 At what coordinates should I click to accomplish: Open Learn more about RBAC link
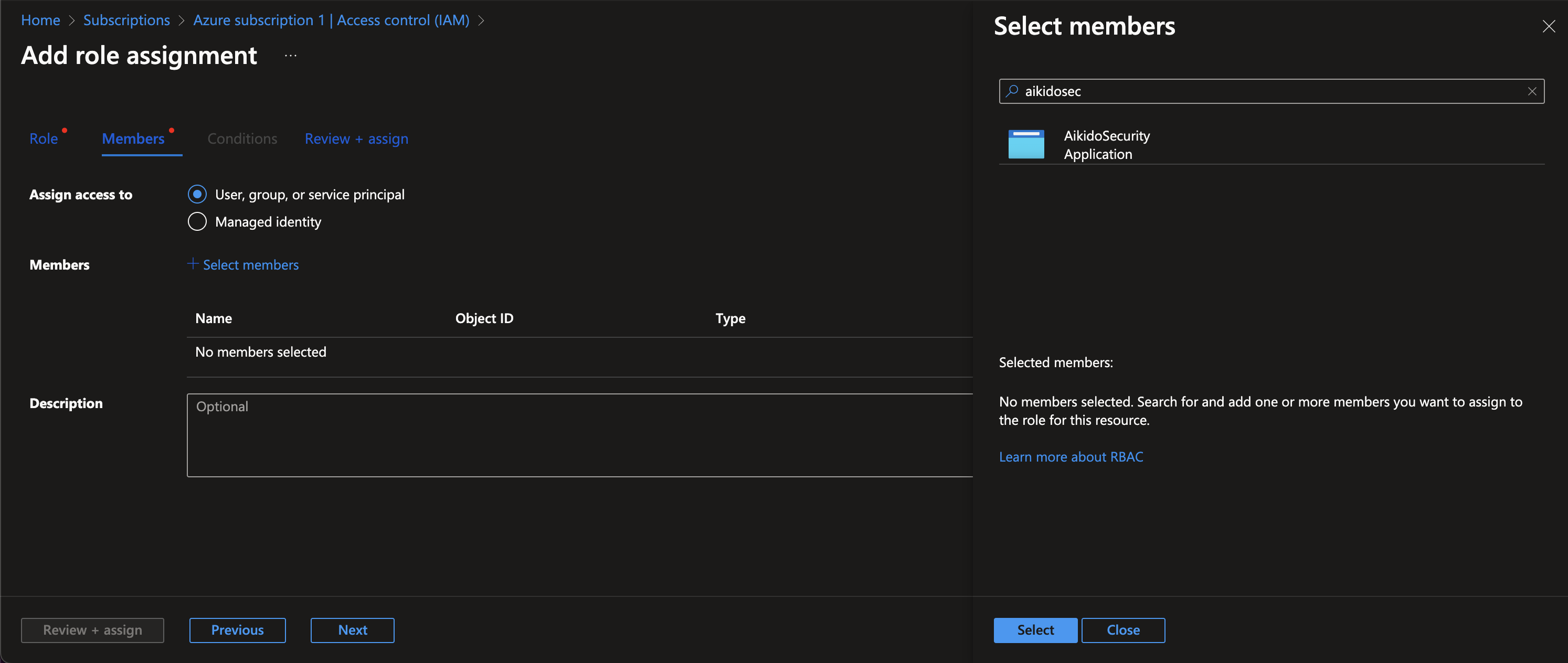(1071, 457)
